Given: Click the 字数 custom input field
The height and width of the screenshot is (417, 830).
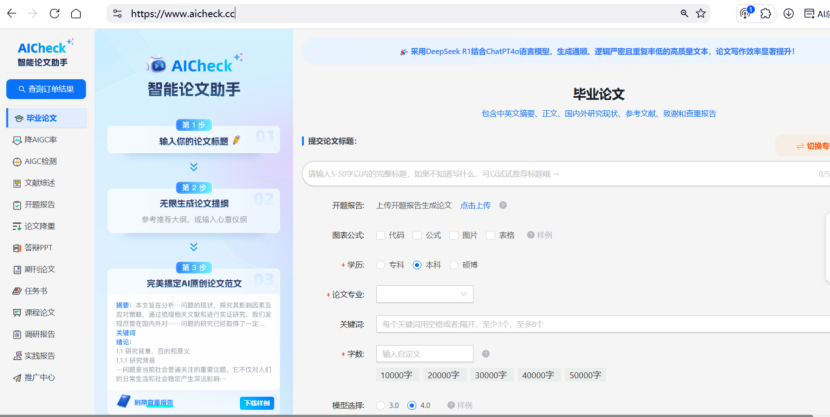Looking at the screenshot, I should coord(425,353).
